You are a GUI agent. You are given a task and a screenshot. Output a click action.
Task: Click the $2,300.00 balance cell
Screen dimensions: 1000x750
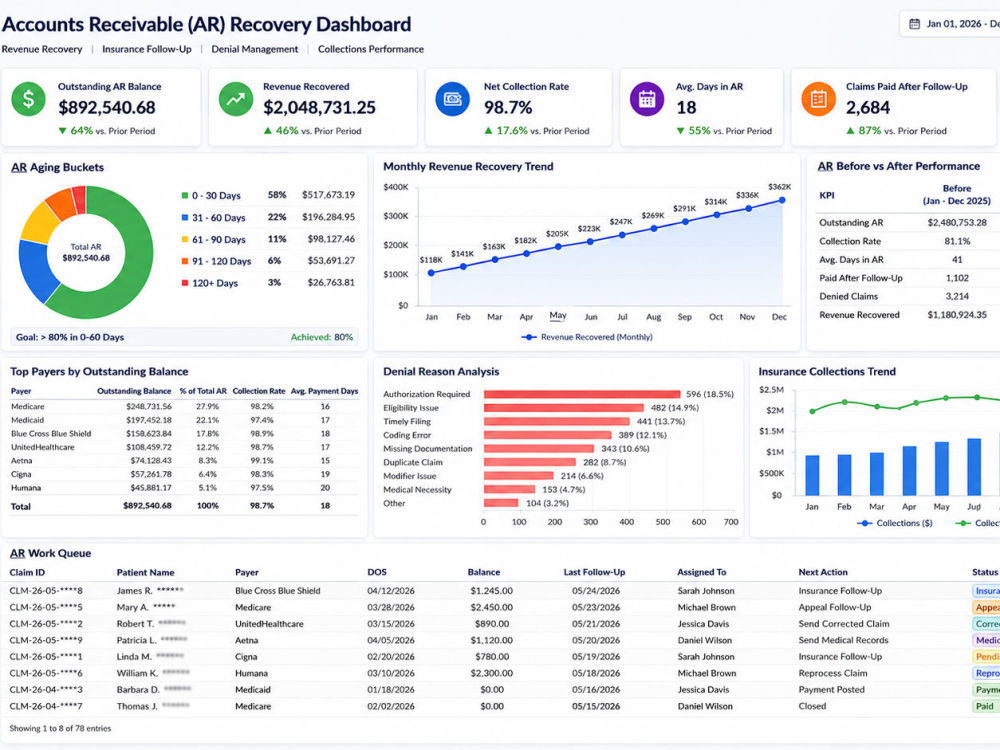(492, 673)
